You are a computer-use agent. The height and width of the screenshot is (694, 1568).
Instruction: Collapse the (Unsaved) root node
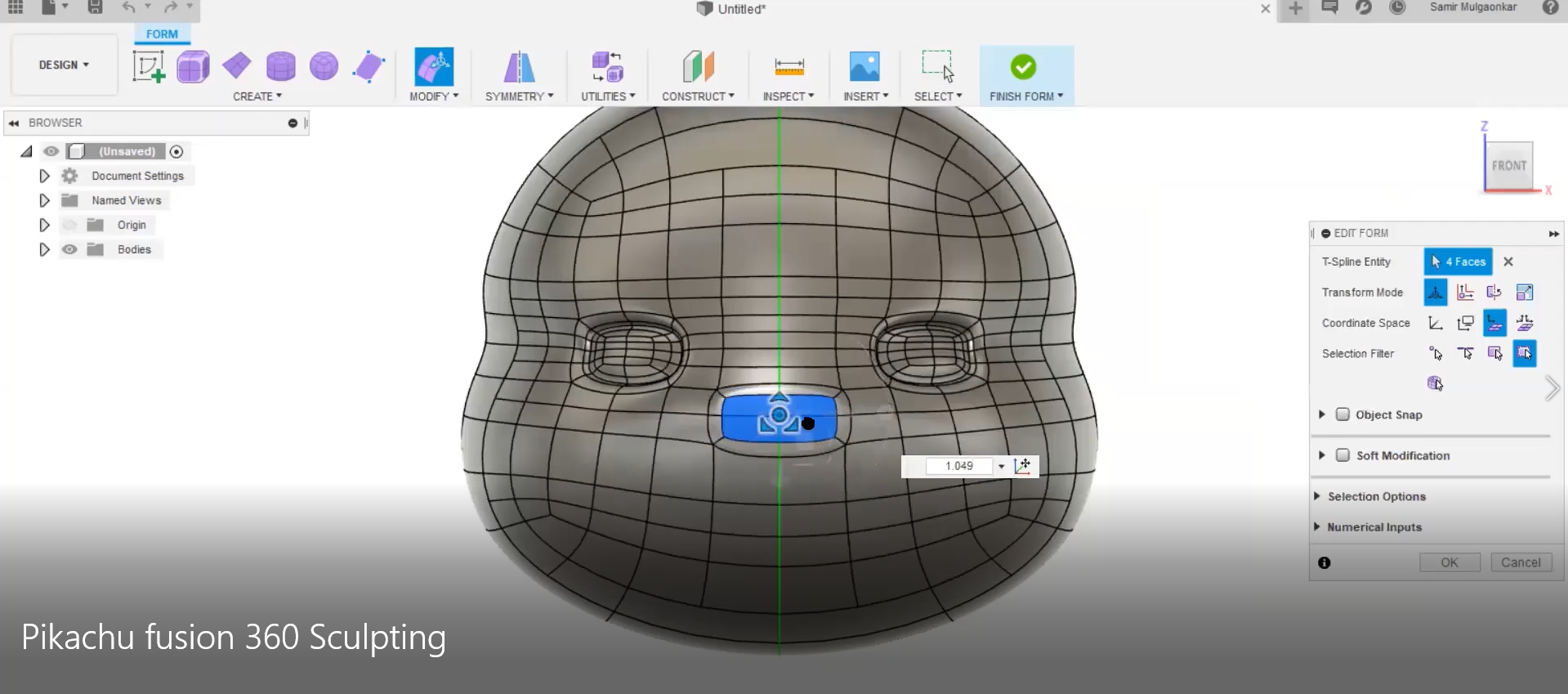tap(26, 151)
